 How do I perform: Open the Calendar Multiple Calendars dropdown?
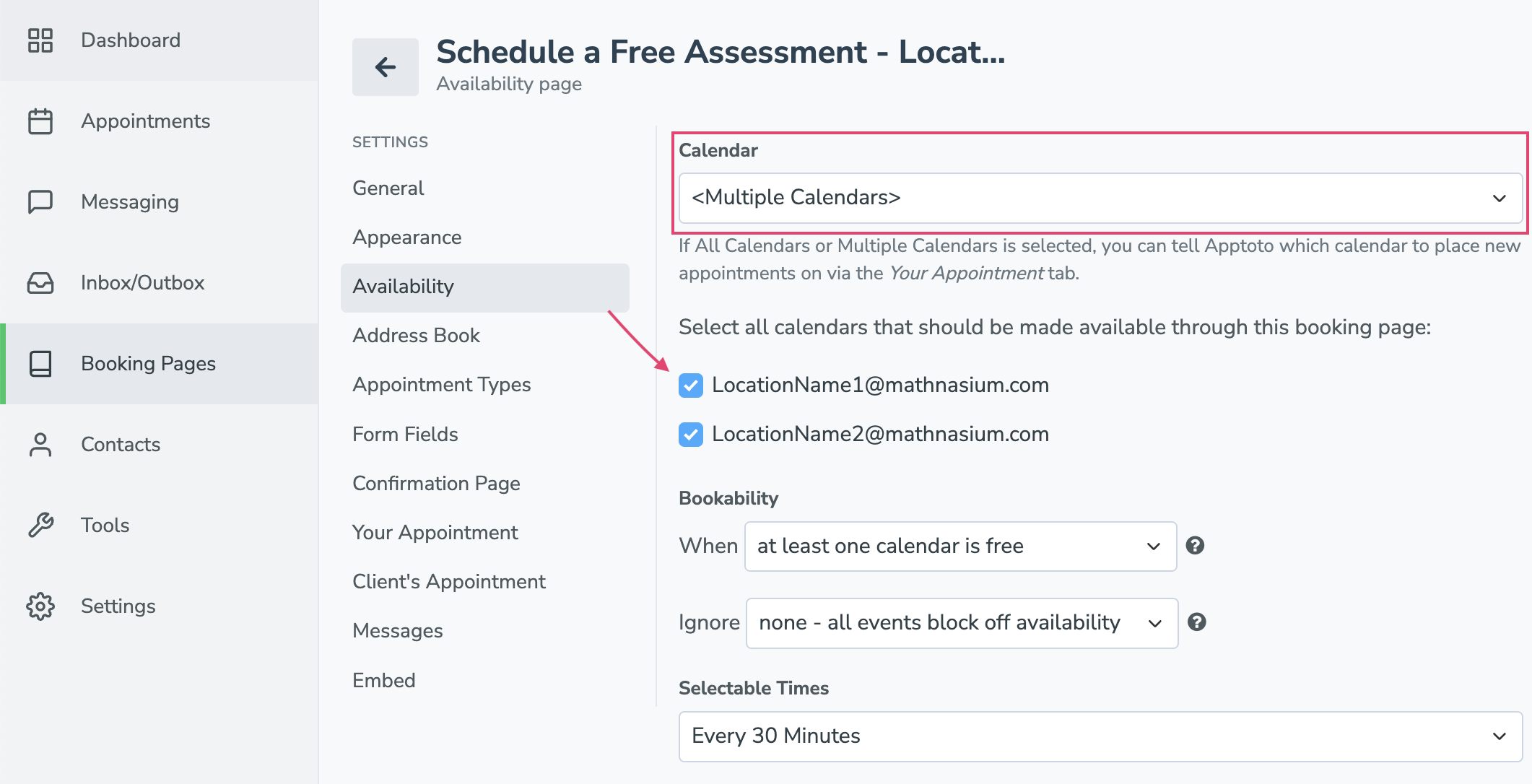pos(1101,198)
